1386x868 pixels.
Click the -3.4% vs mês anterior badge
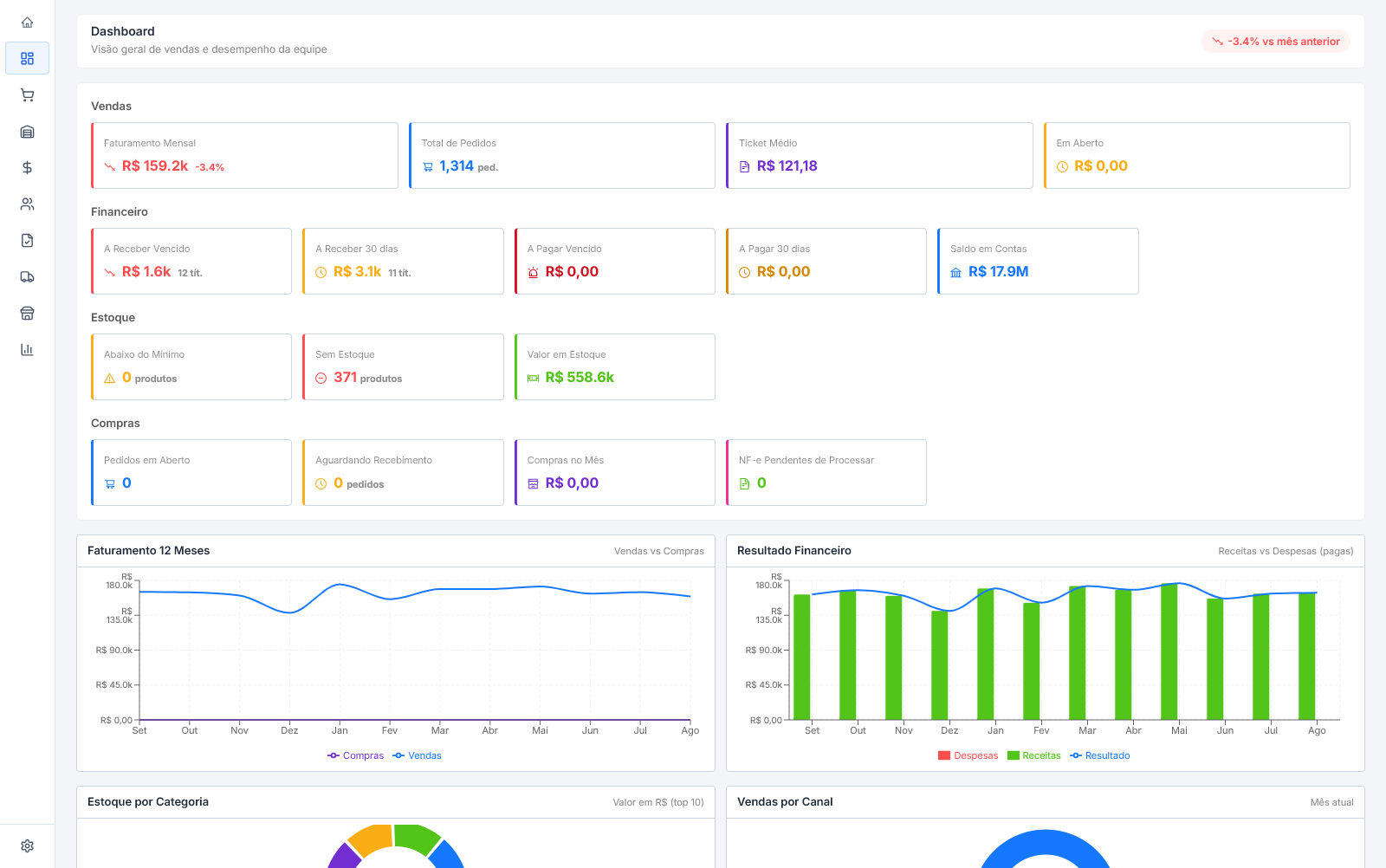coord(1275,42)
